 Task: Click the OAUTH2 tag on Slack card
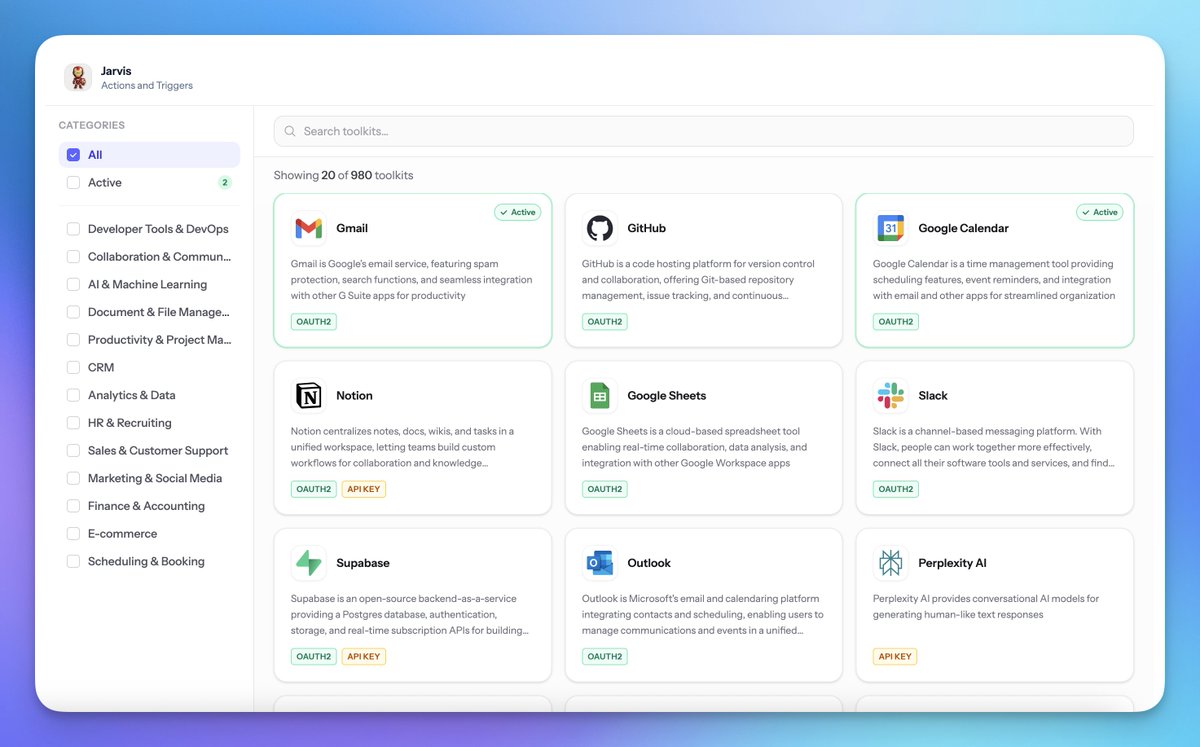[895, 489]
